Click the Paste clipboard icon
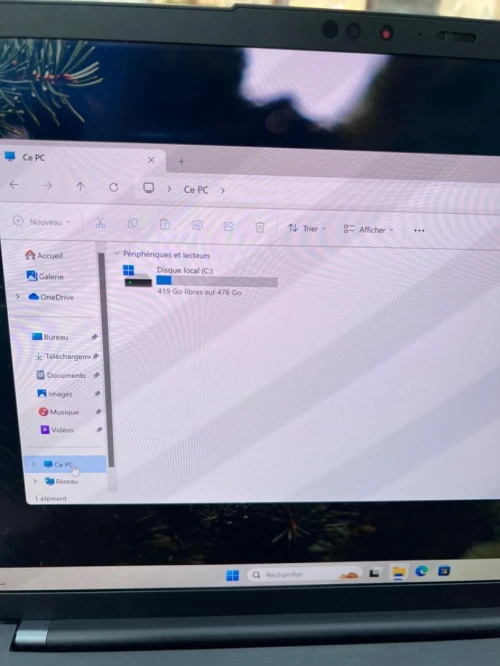This screenshot has height=666, width=500. tap(165, 224)
